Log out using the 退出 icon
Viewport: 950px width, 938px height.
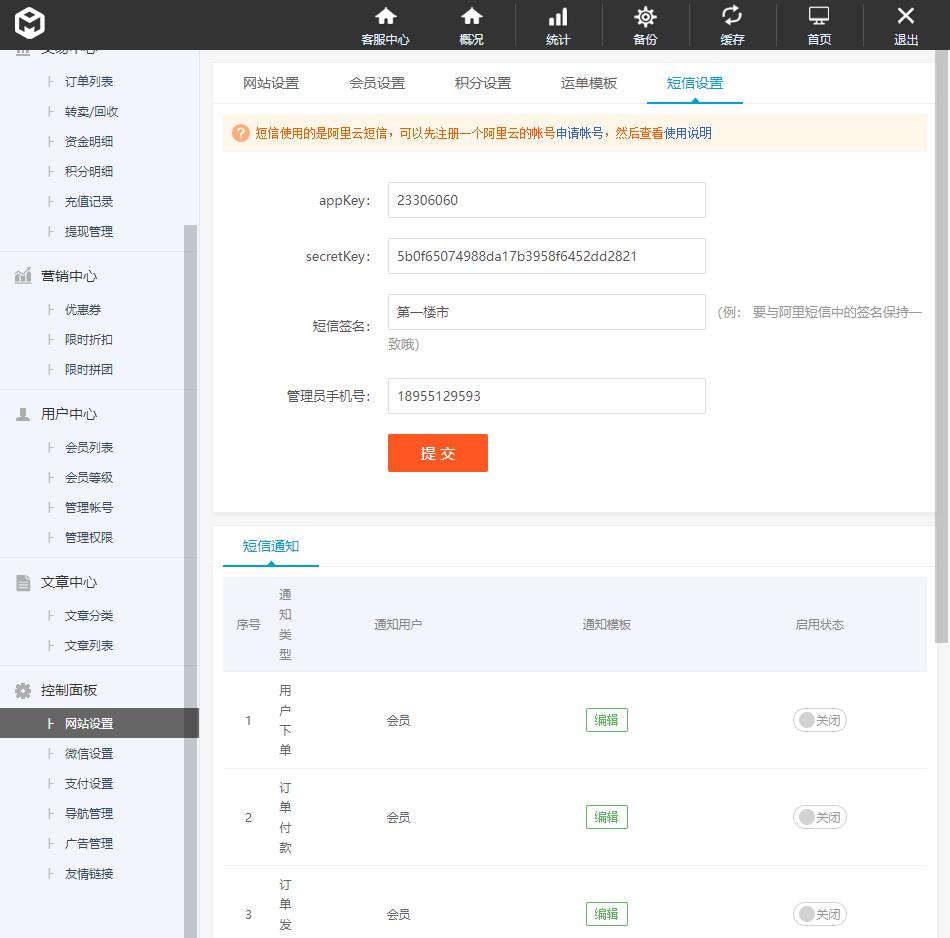[x=905, y=25]
